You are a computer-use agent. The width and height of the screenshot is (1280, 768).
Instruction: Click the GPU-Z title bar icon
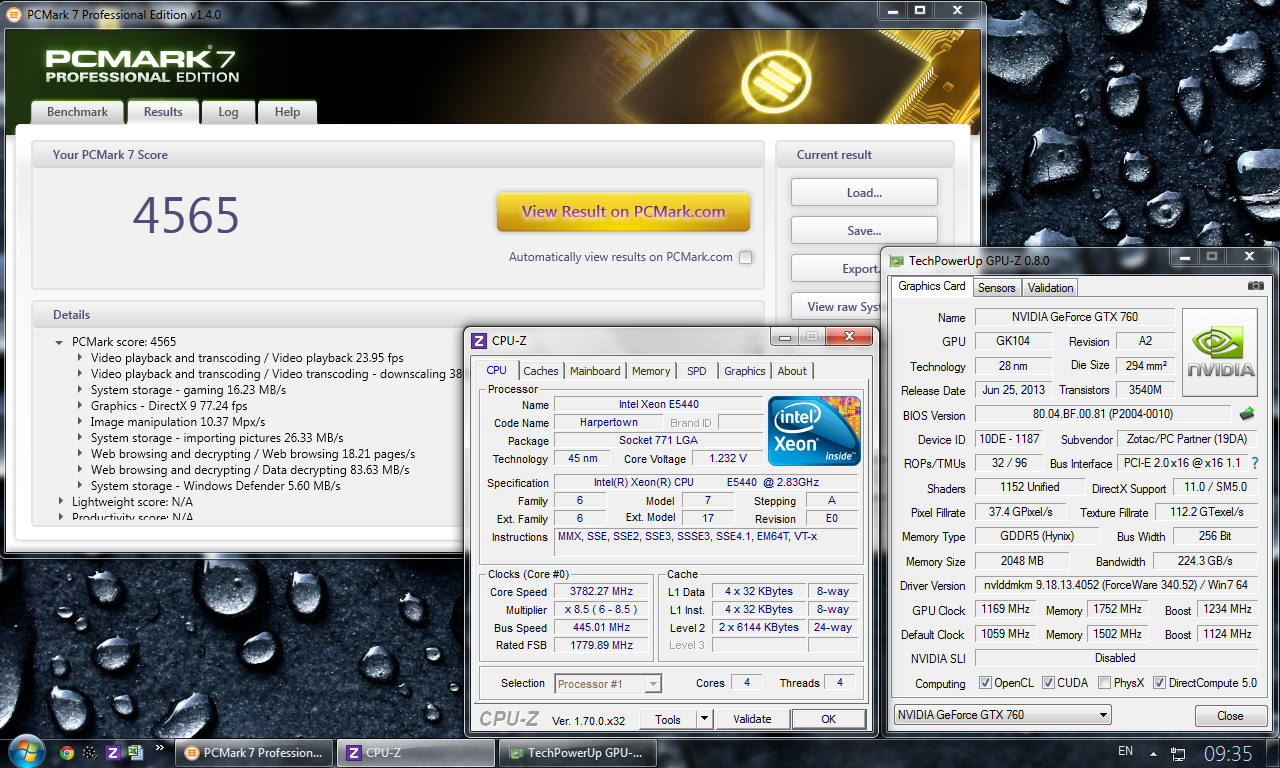pos(897,261)
